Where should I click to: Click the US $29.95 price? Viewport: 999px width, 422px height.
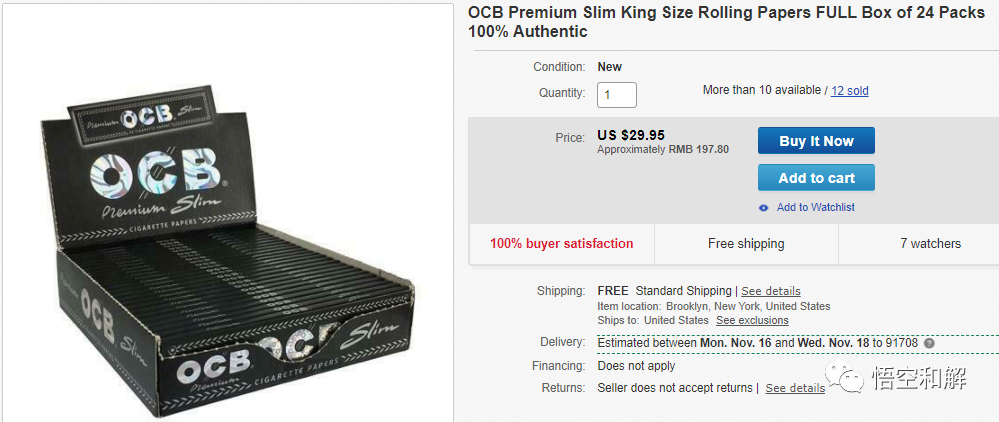pos(631,135)
